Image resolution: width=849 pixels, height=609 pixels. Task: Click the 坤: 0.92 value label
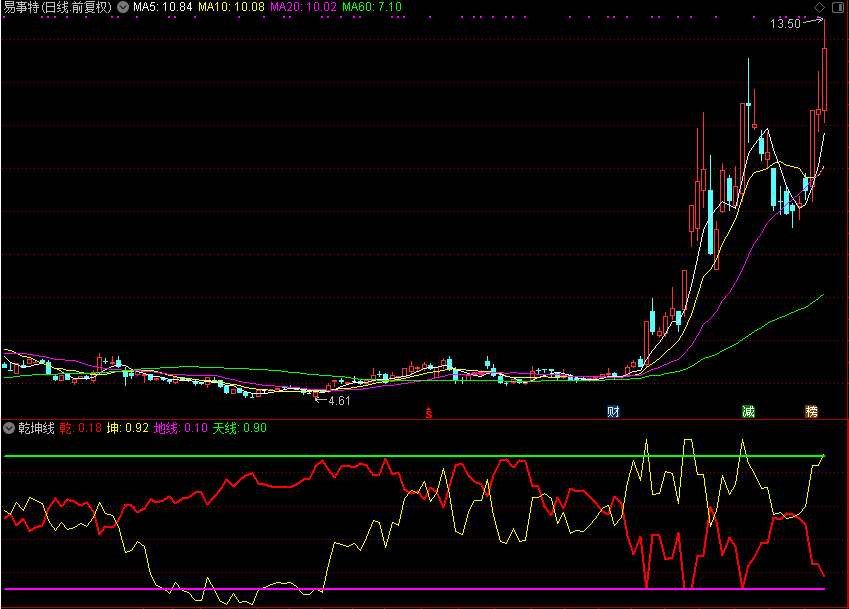pyautogui.click(x=128, y=428)
